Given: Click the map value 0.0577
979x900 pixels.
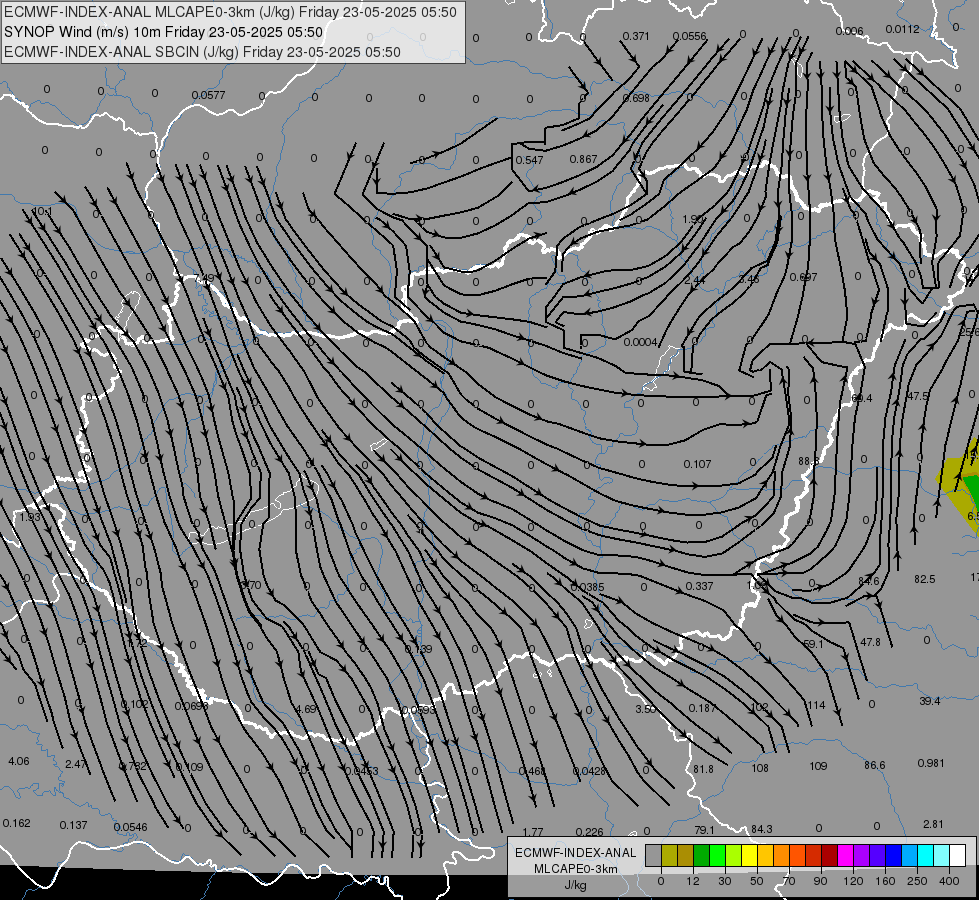Looking at the screenshot, I should click(x=209, y=95).
